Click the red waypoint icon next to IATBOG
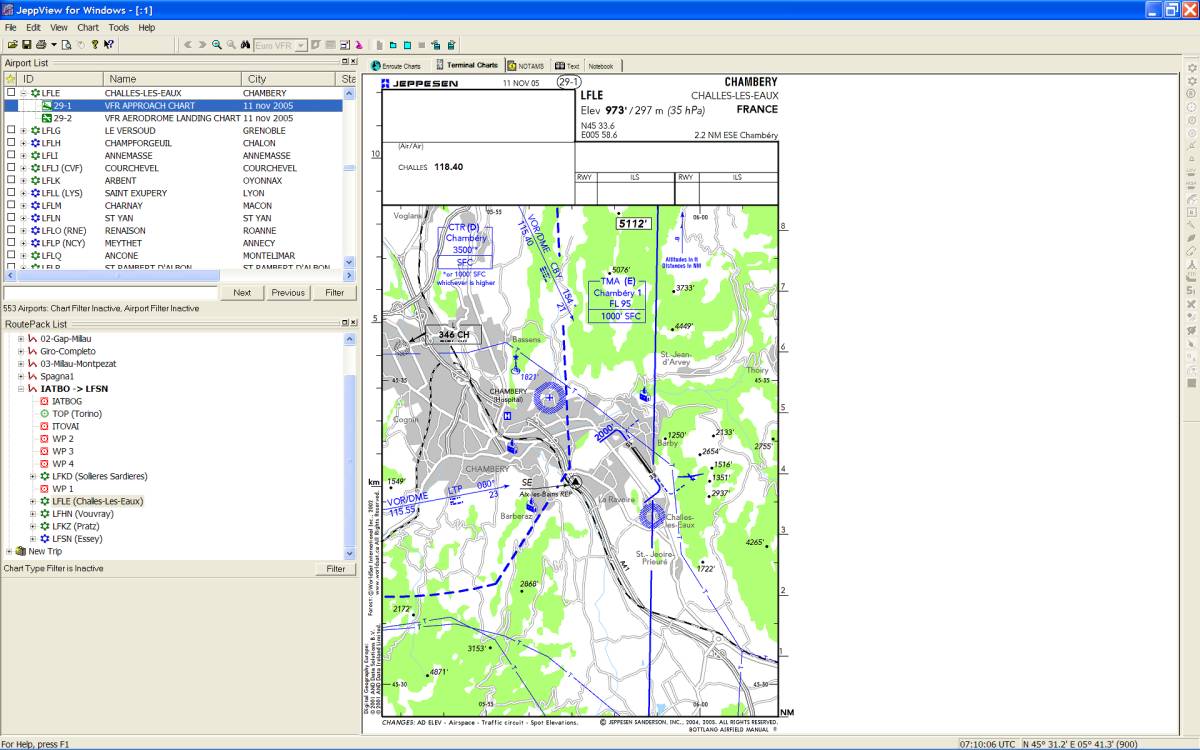The image size is (1200, 750). pyautogui.click(x=44, y=401)
